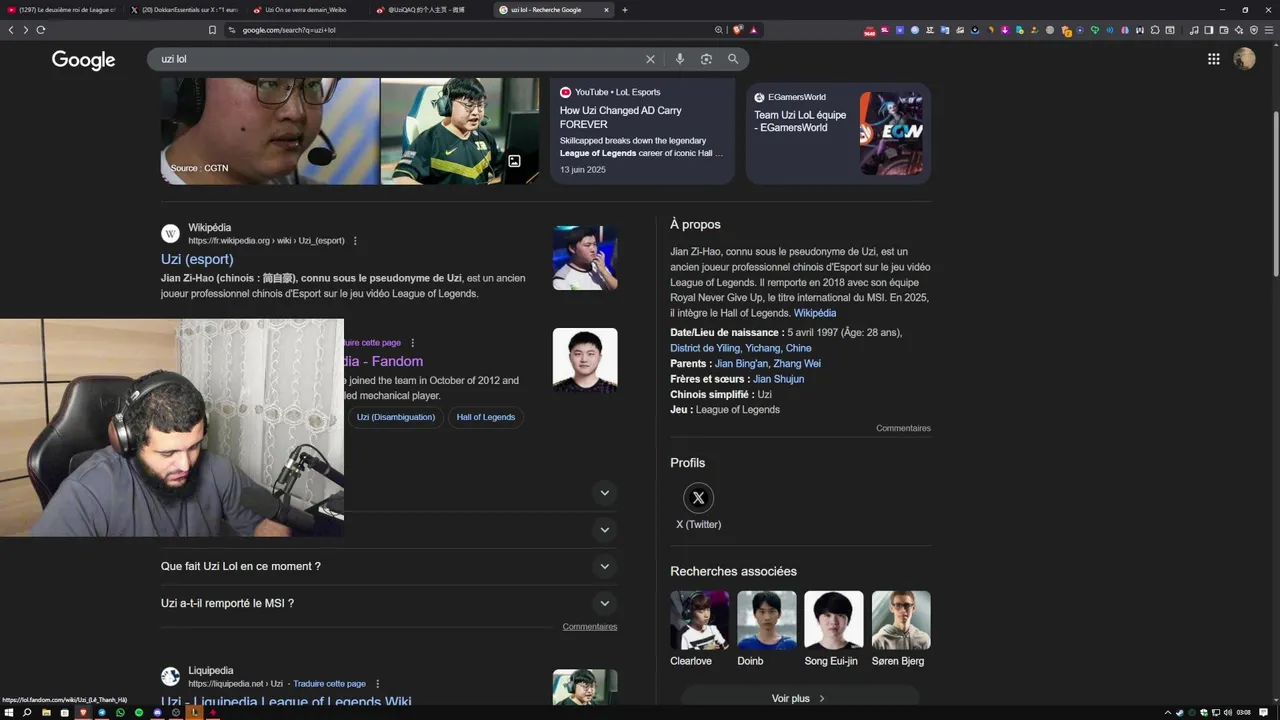
Task: Switch to the 'Uzi On se verra demain' Weibo tab
Action: click(x=307, y=10)
